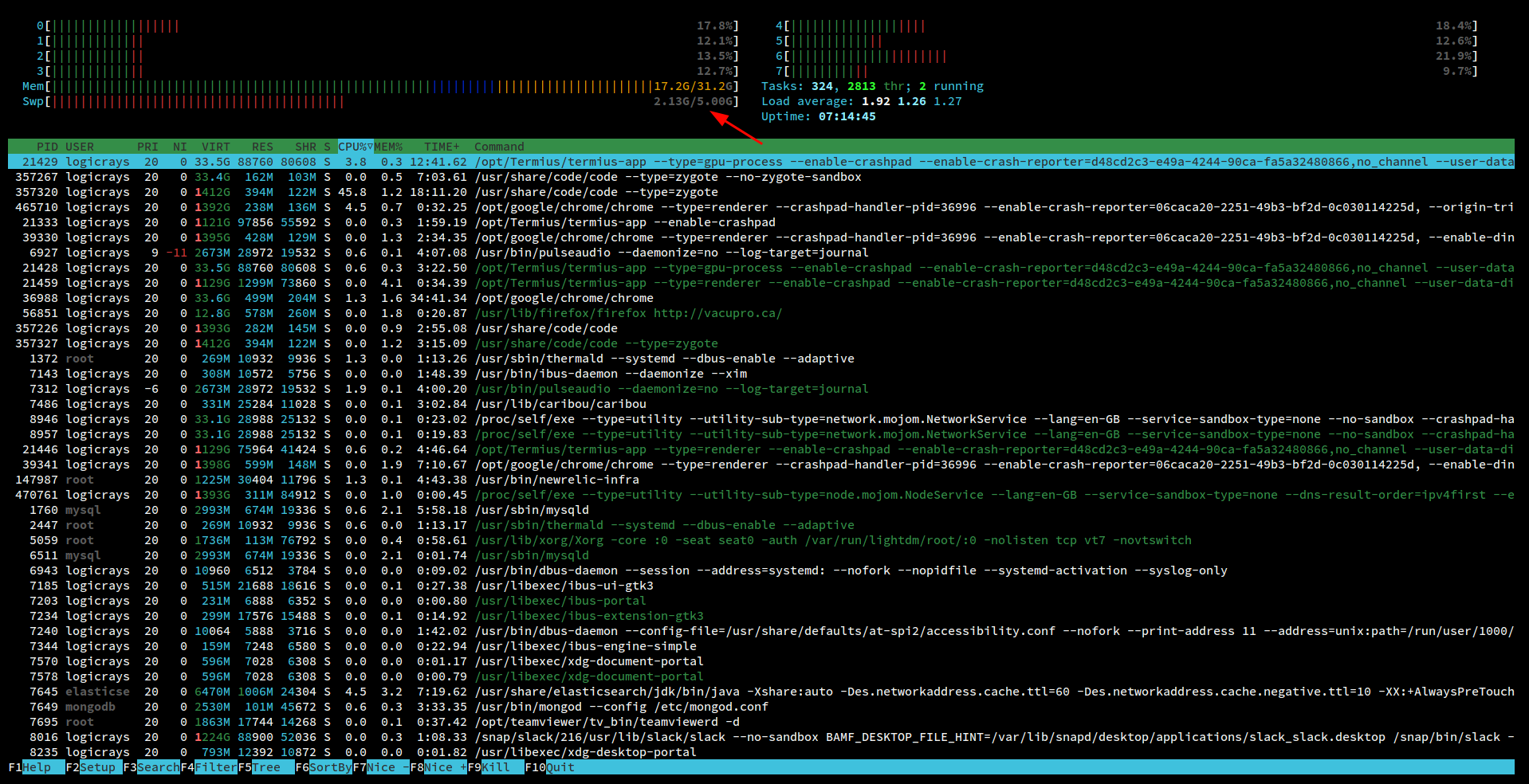1529x784 pixels.
Task: Click F8 Nice + button
Action: 438,767
